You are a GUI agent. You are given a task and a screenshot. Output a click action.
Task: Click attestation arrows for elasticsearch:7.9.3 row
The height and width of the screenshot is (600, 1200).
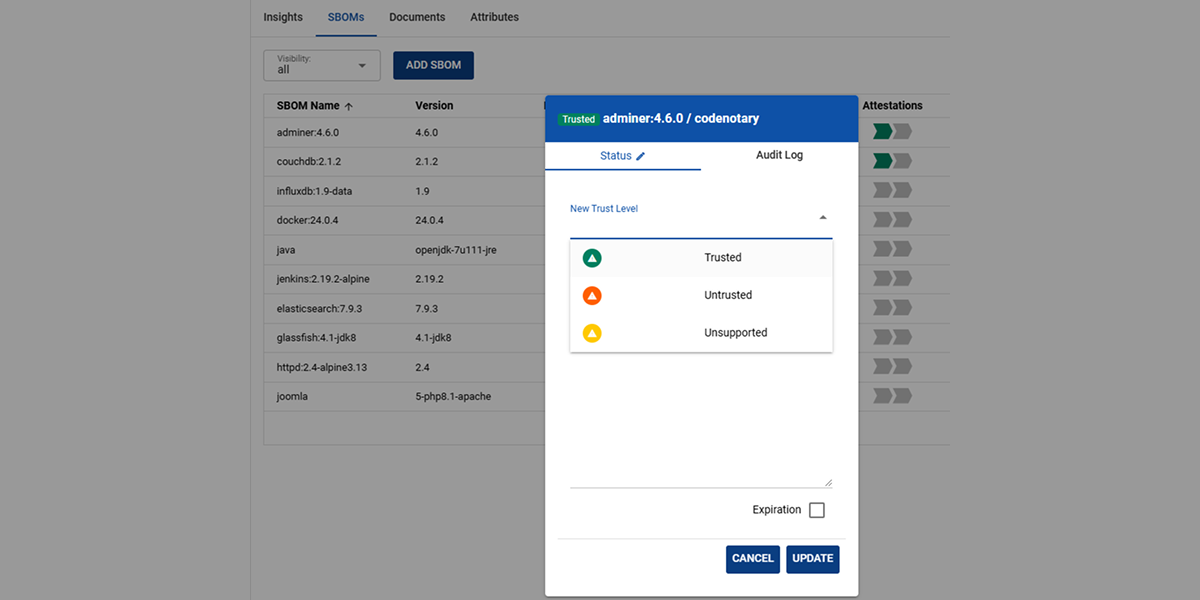click(892, 308)
